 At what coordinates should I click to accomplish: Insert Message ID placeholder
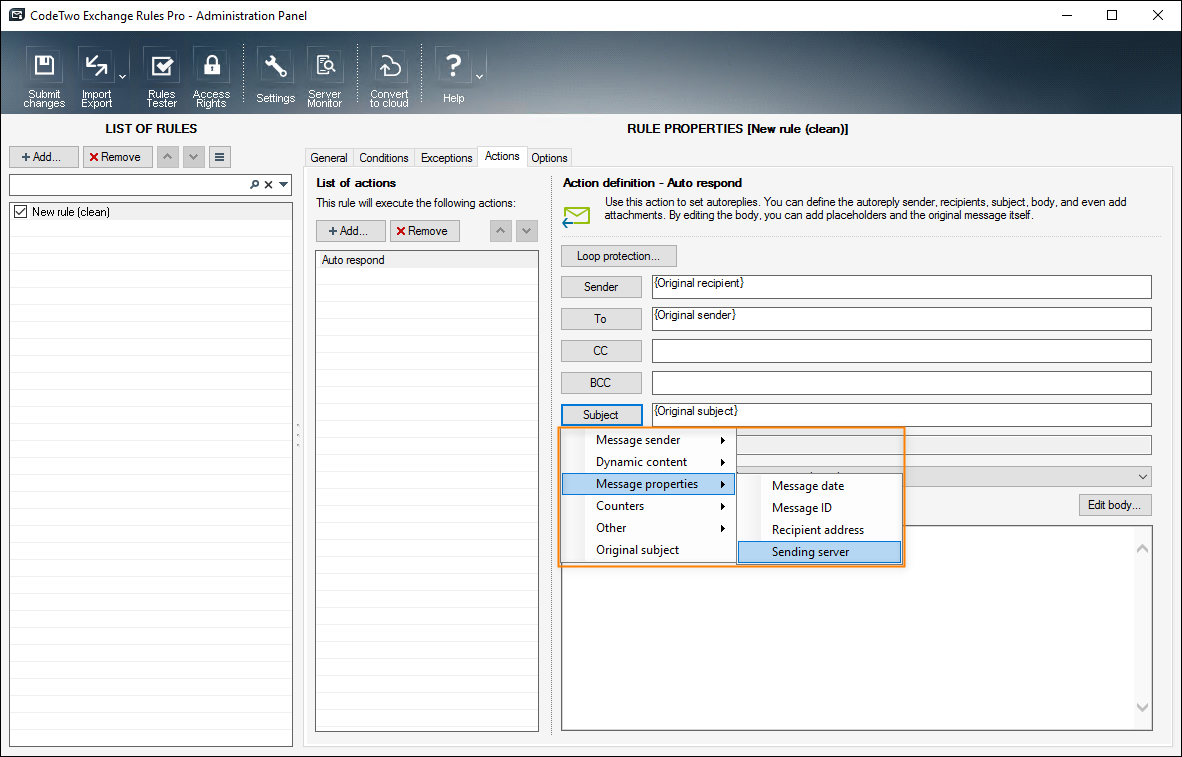819,508
